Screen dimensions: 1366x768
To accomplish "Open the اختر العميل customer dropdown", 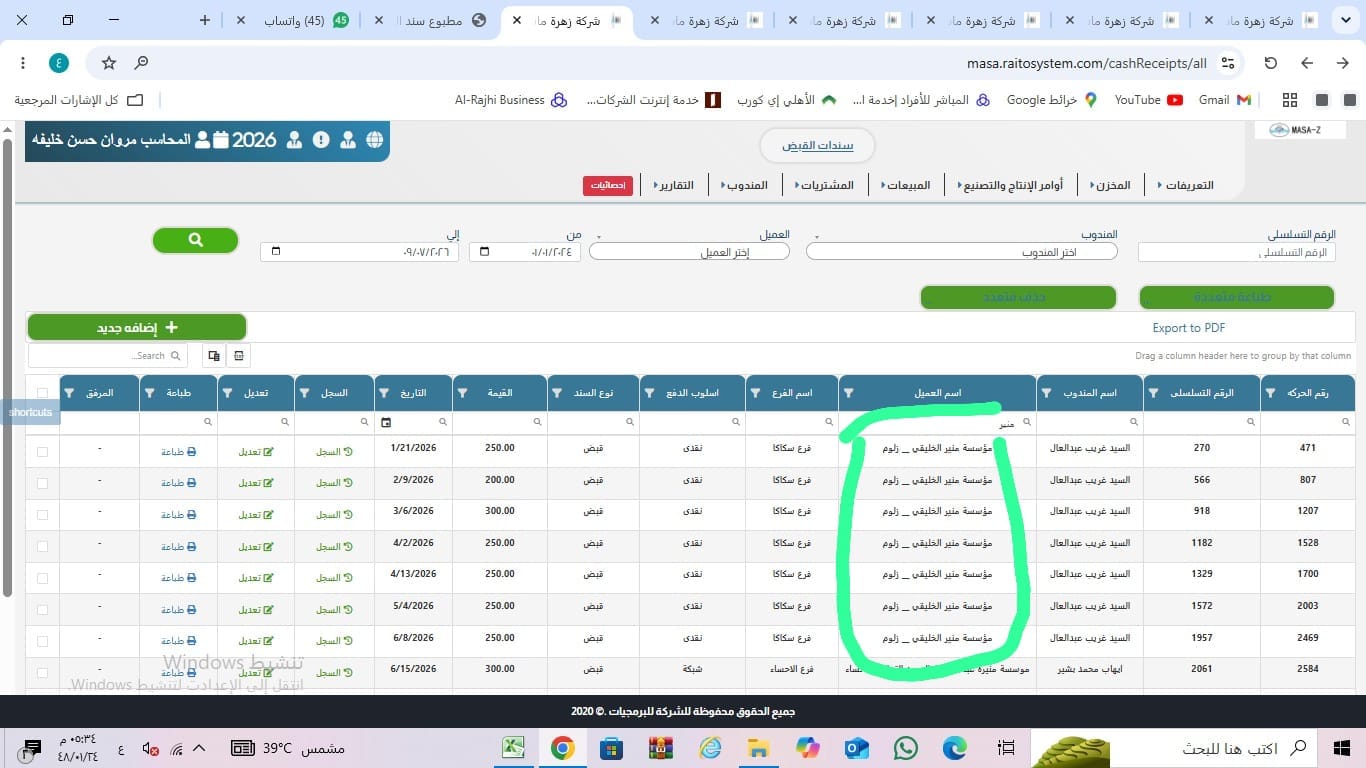I will [x=689, y=252].
